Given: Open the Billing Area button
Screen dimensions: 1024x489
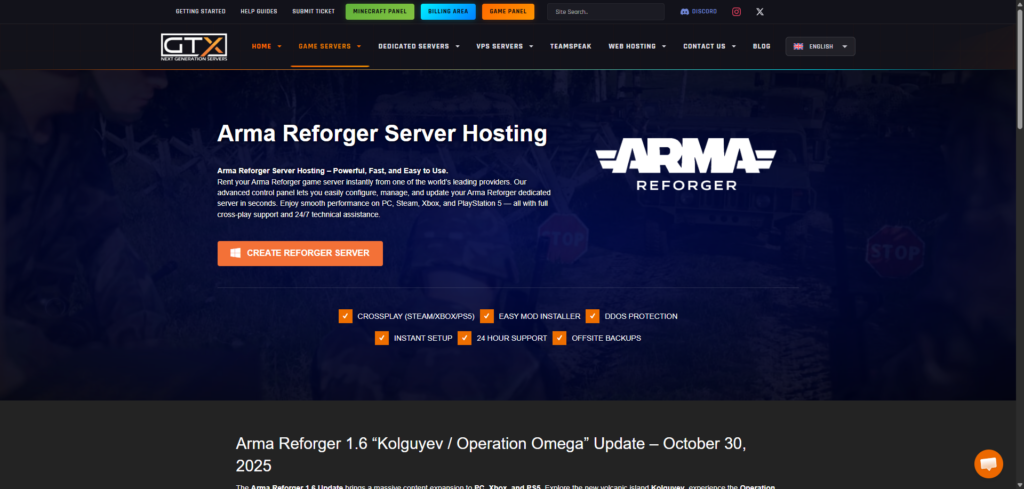Looking at the screenshot, I should [448, 12].
